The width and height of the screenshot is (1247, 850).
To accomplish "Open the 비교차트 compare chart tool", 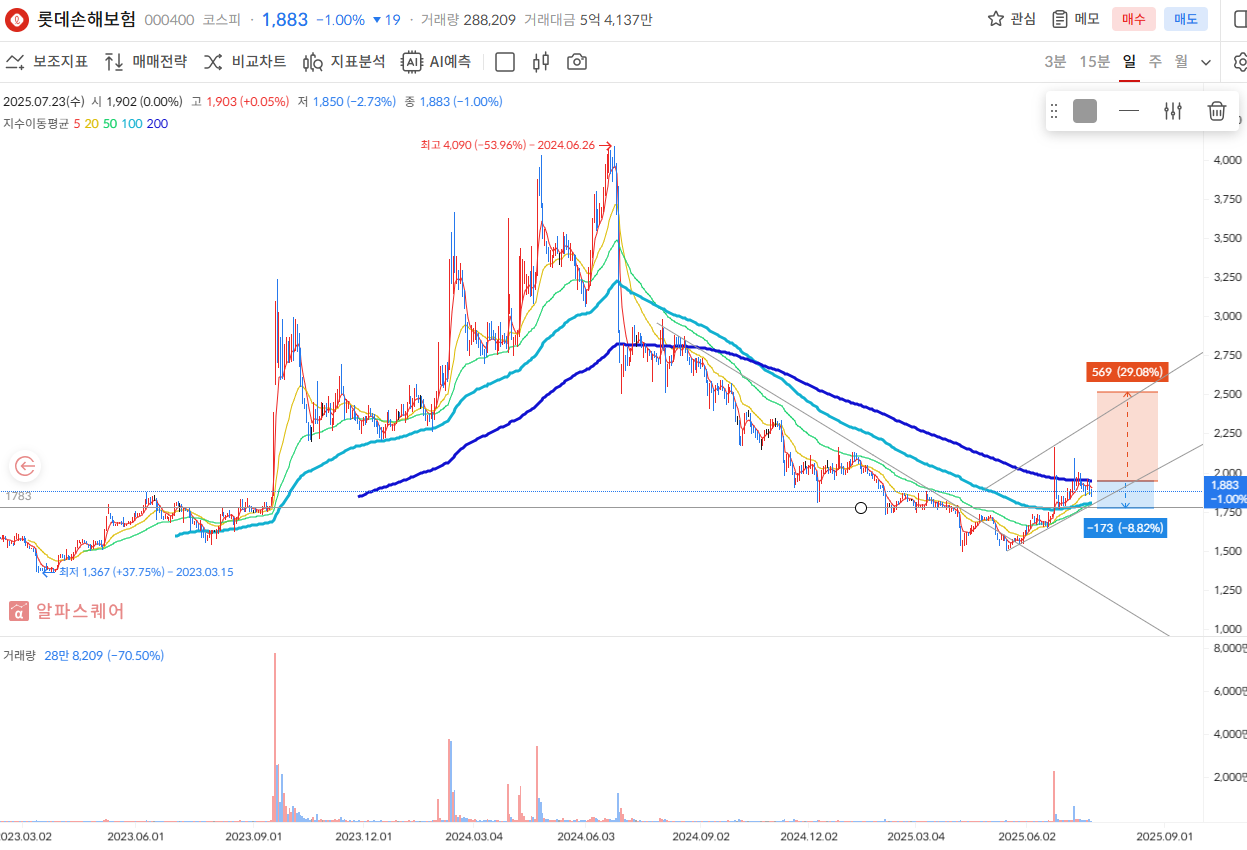I will pyautogui.click(x=245, y=62).
